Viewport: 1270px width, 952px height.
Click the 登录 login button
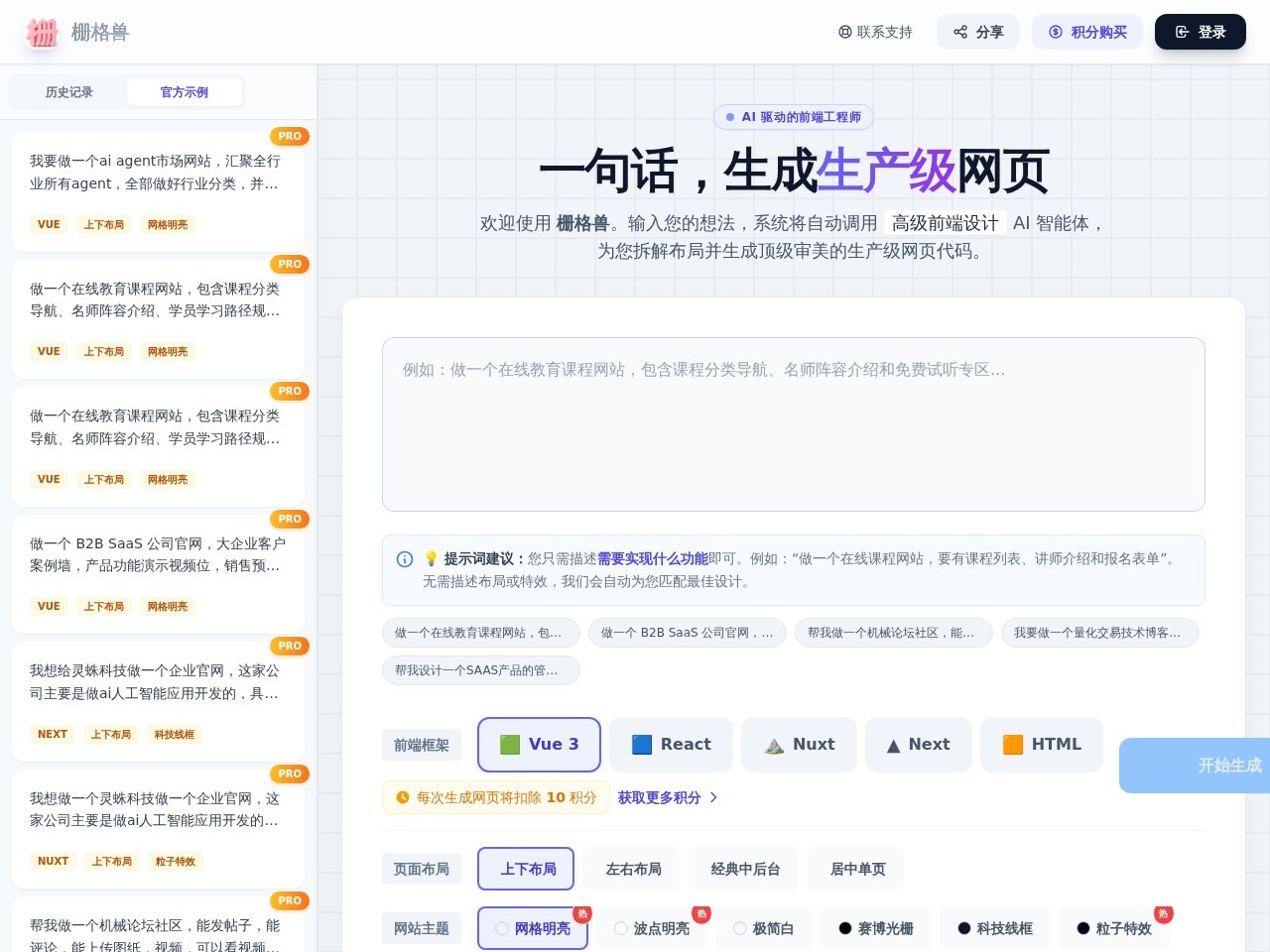coord(1201,32)
